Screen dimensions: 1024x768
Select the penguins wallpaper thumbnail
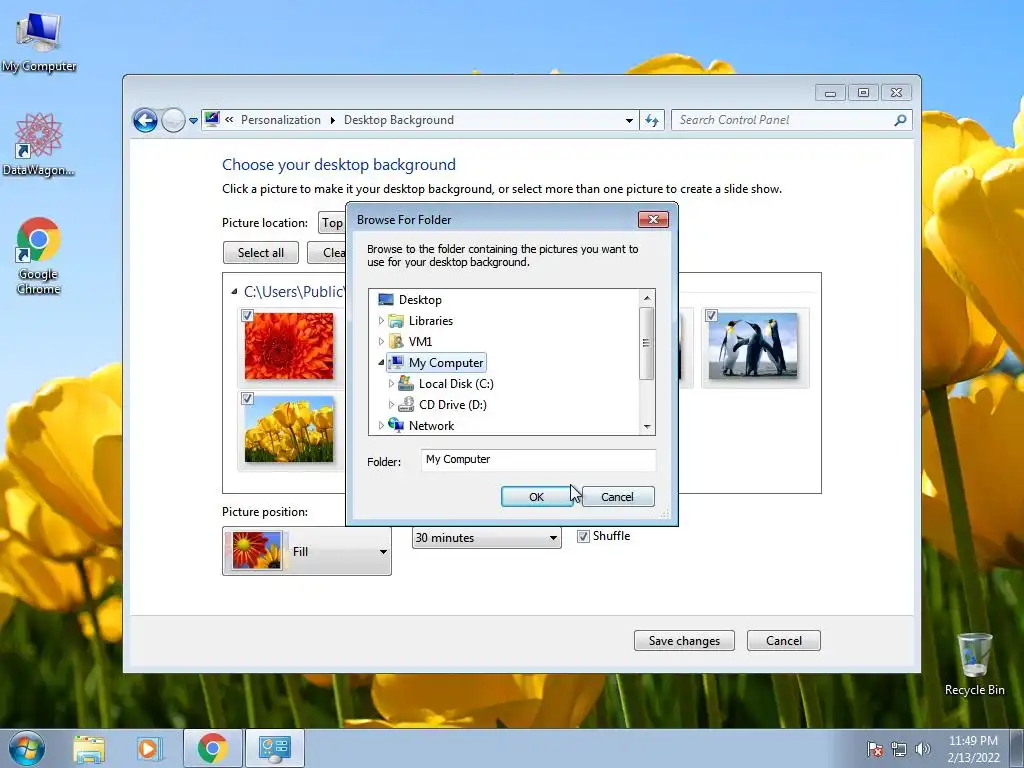[753, 346]
